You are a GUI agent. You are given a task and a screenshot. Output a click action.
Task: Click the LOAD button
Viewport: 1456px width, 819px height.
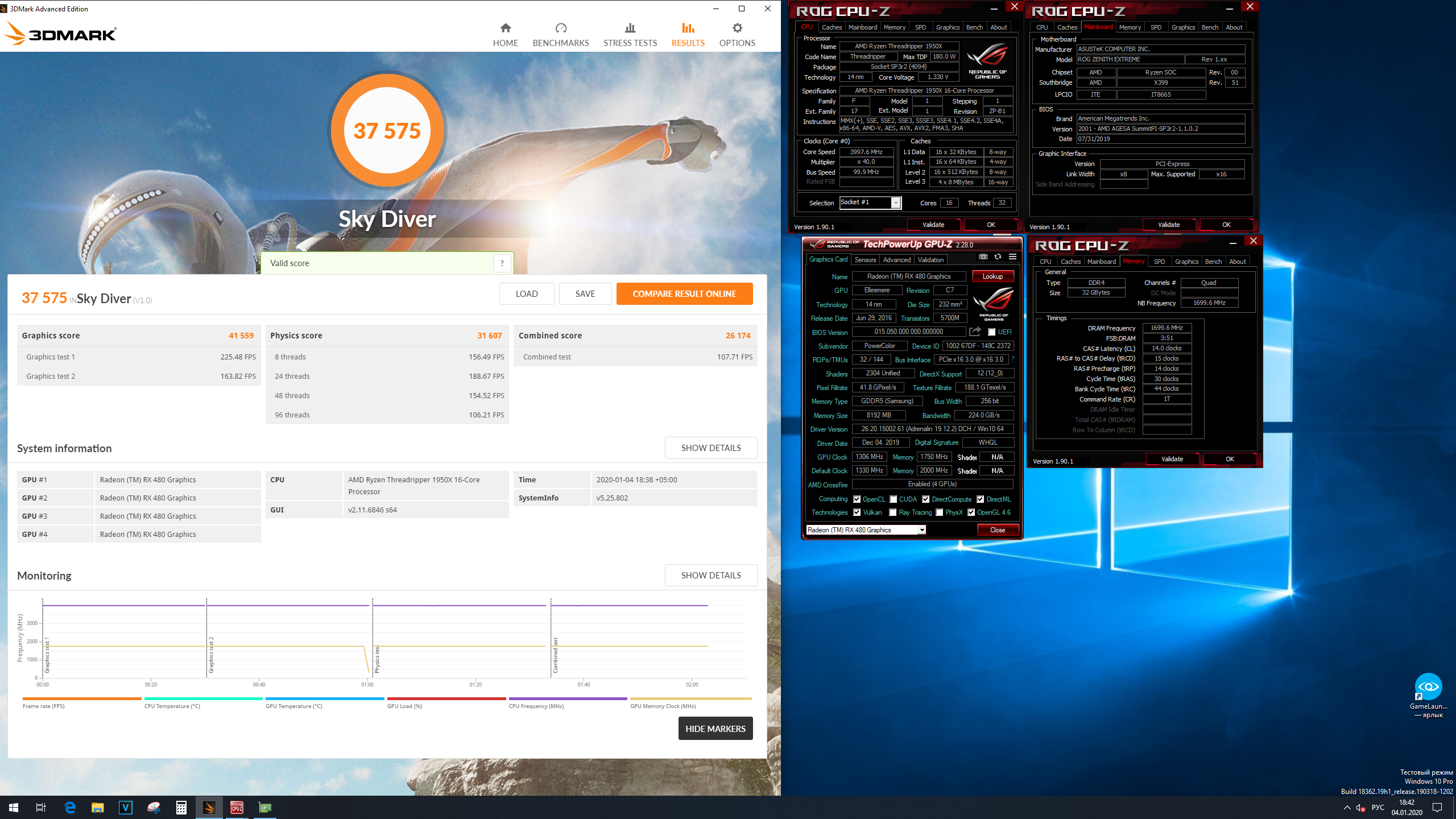click(x=527, y=294)
